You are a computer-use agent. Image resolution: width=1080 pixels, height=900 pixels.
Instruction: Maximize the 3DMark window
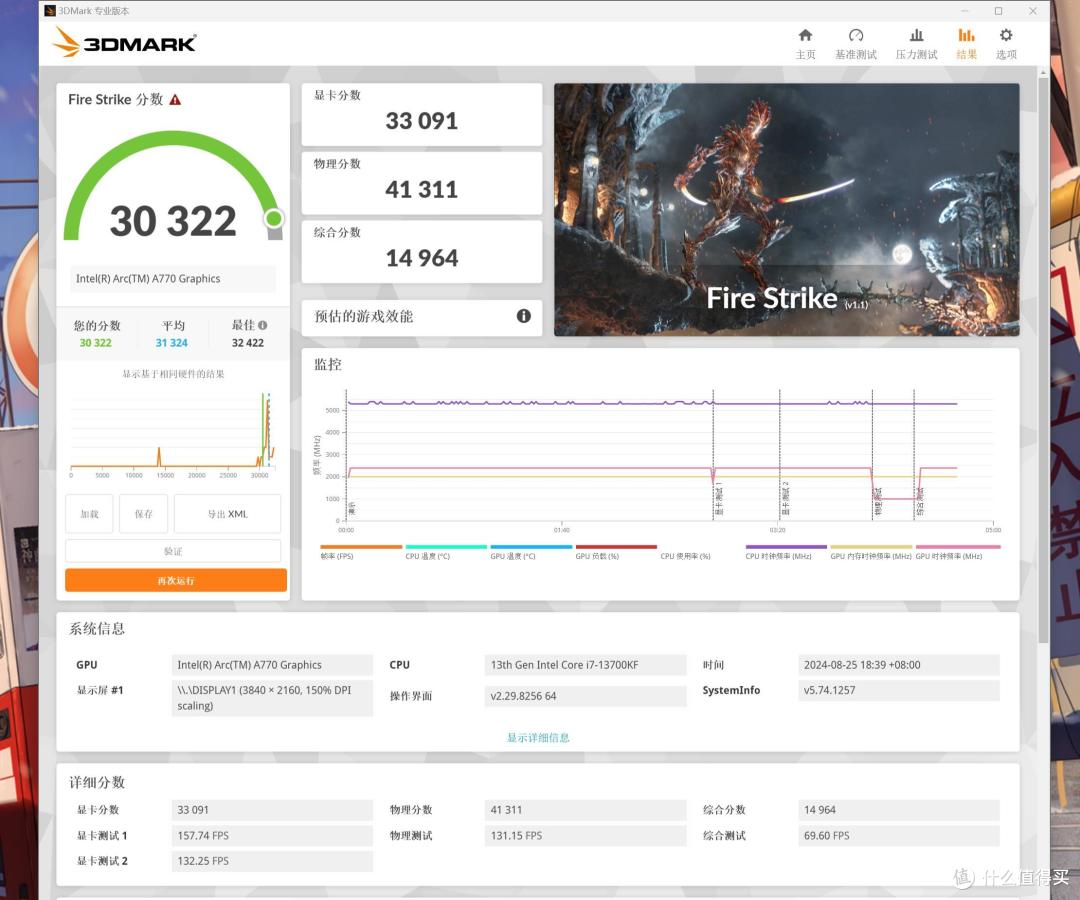coord(998,11)
